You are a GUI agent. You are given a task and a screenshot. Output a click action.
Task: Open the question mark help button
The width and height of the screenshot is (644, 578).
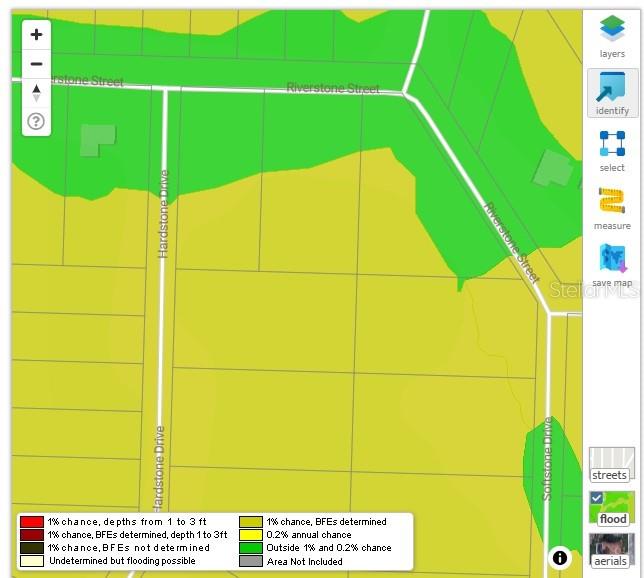coord(37,122)
